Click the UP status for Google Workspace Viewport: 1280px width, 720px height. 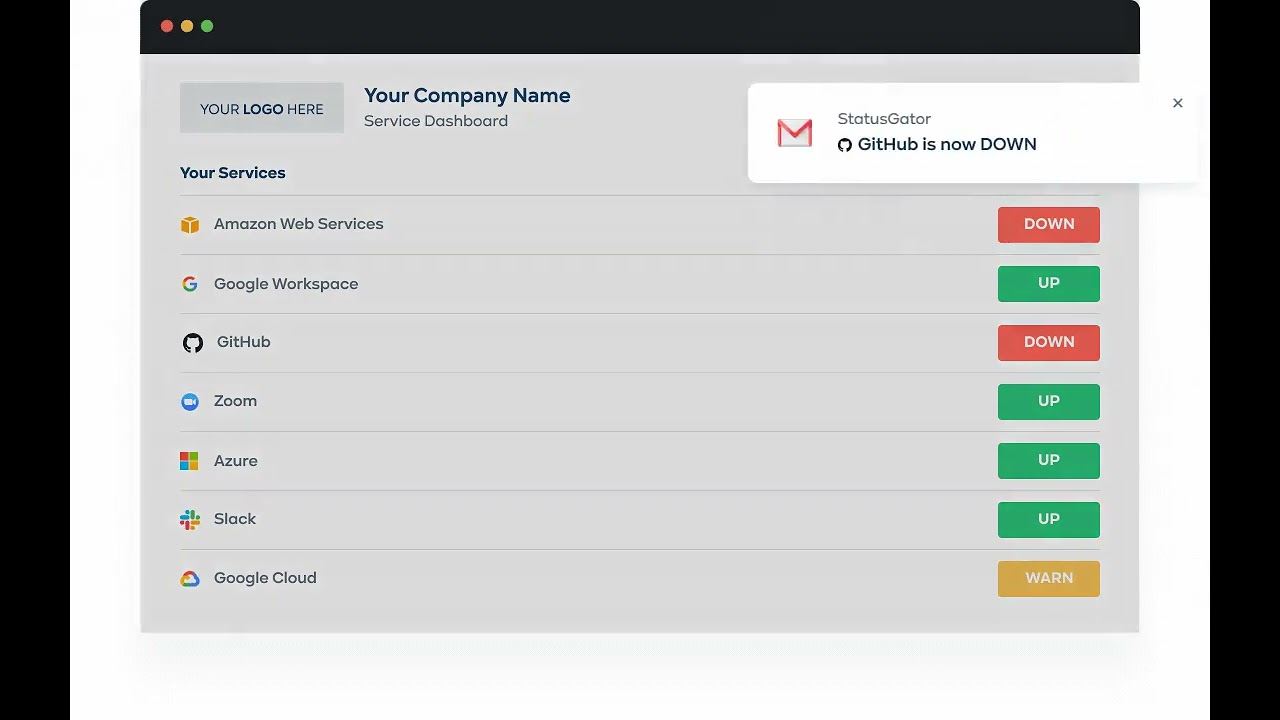1049,284
